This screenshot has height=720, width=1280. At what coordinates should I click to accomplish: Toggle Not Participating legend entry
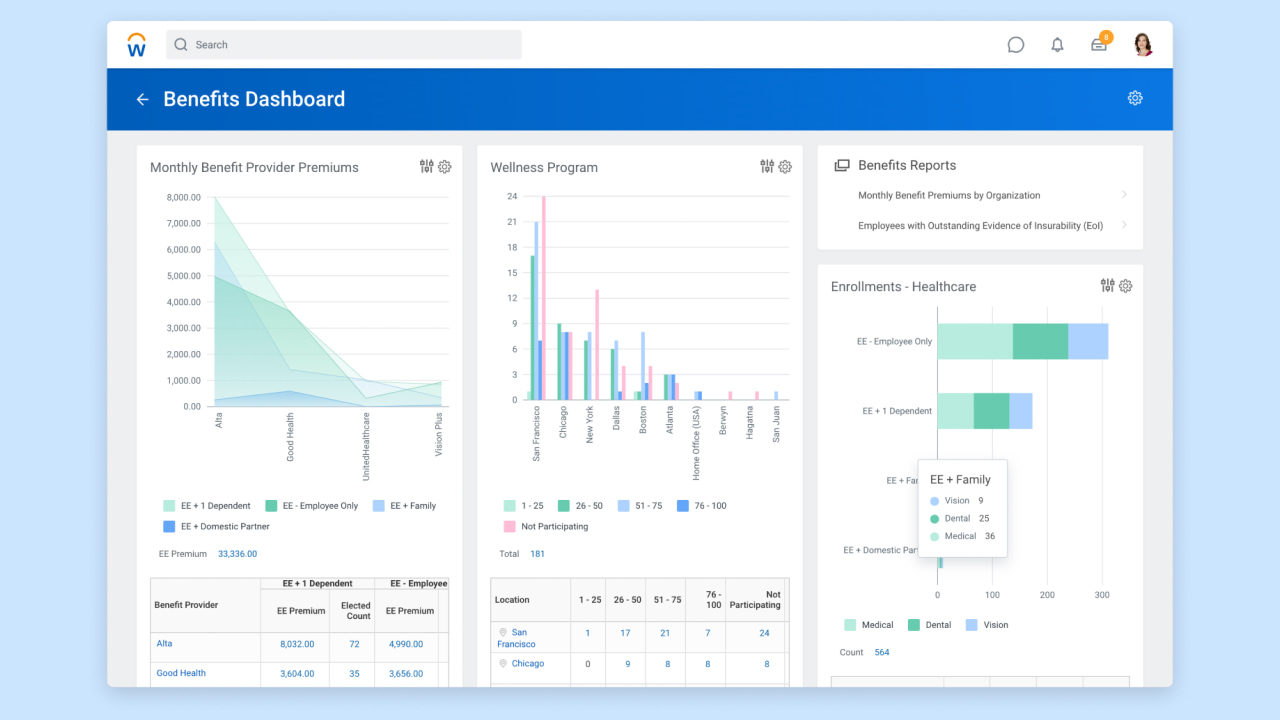(x=546, y=526)
